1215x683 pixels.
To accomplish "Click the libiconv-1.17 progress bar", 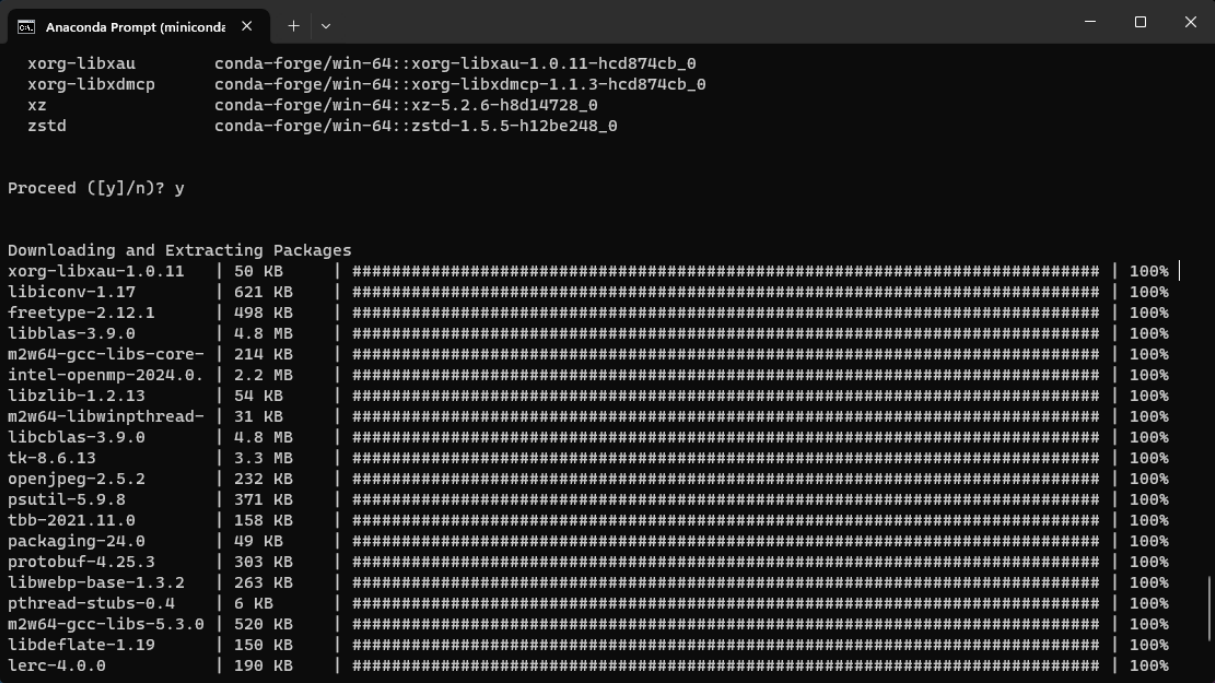I will [725, 292].
